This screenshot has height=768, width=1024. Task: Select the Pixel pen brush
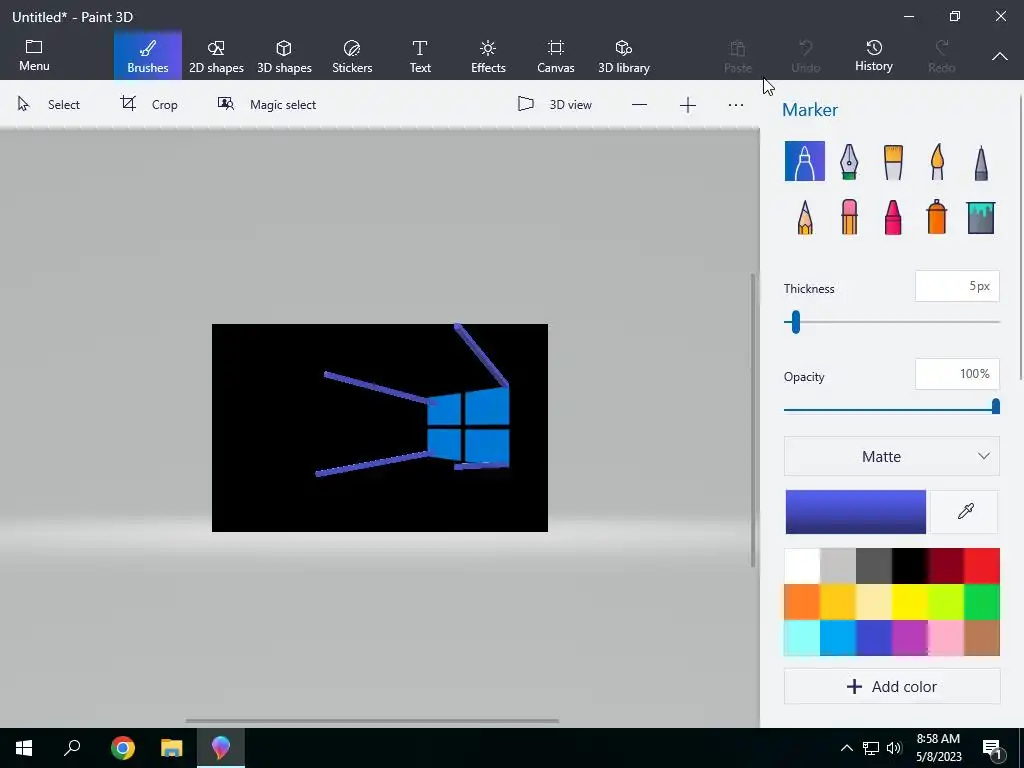click(x=981, y=163)
